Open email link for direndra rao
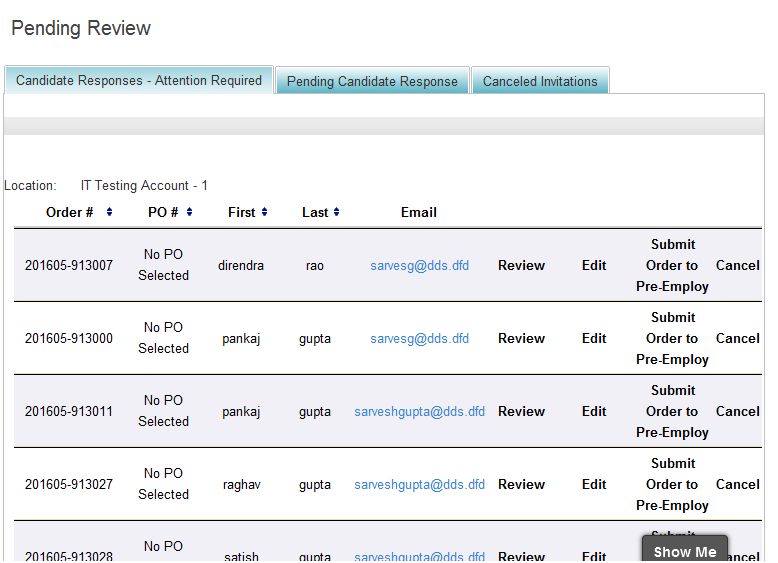This screenshot has width=778, height=563. [419, 265]
